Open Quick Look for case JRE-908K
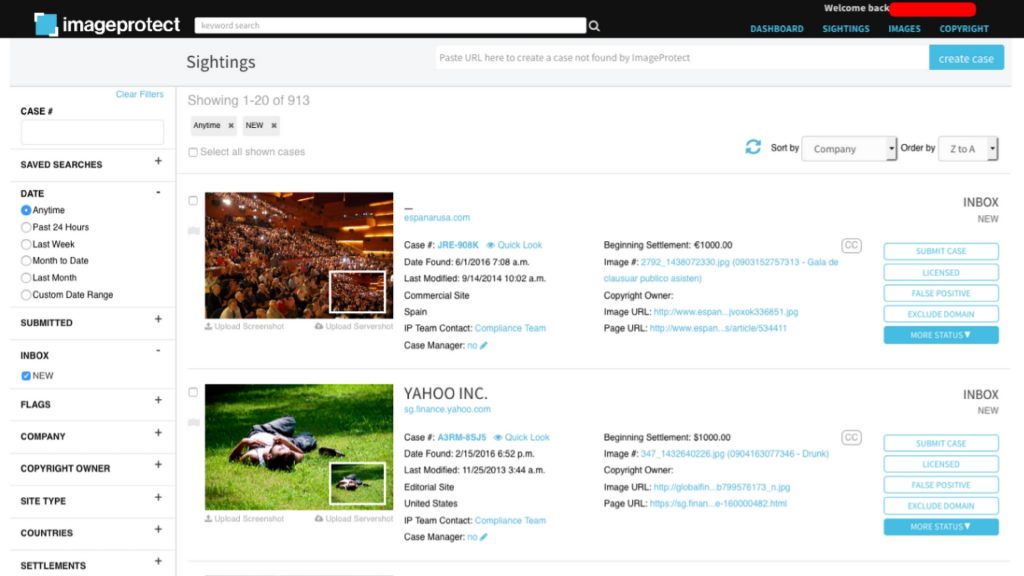The width and height of the screenshot is (1024, 576). [x=514, y=245]
